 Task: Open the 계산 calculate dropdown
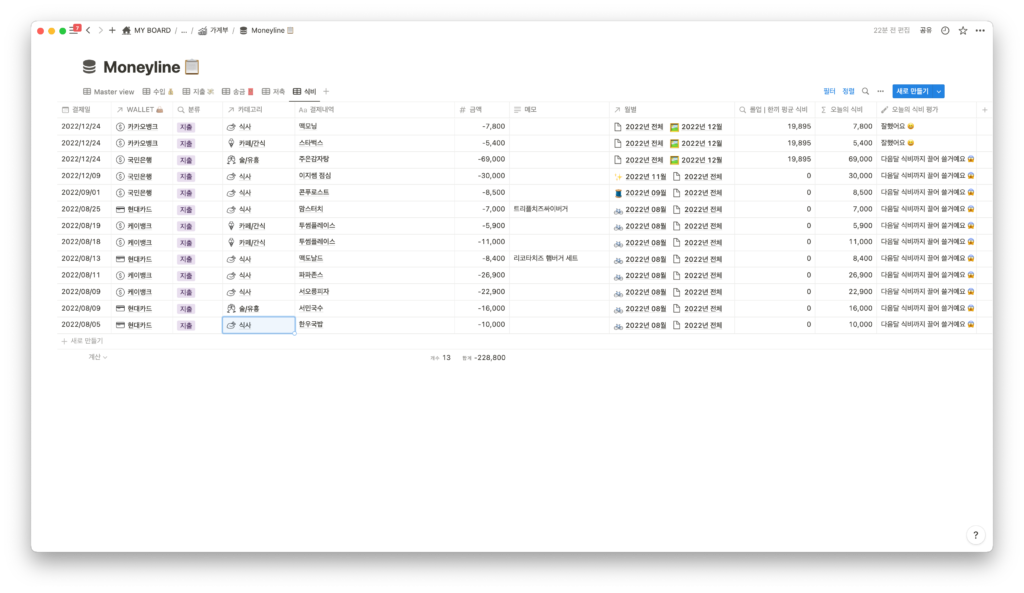97,357
